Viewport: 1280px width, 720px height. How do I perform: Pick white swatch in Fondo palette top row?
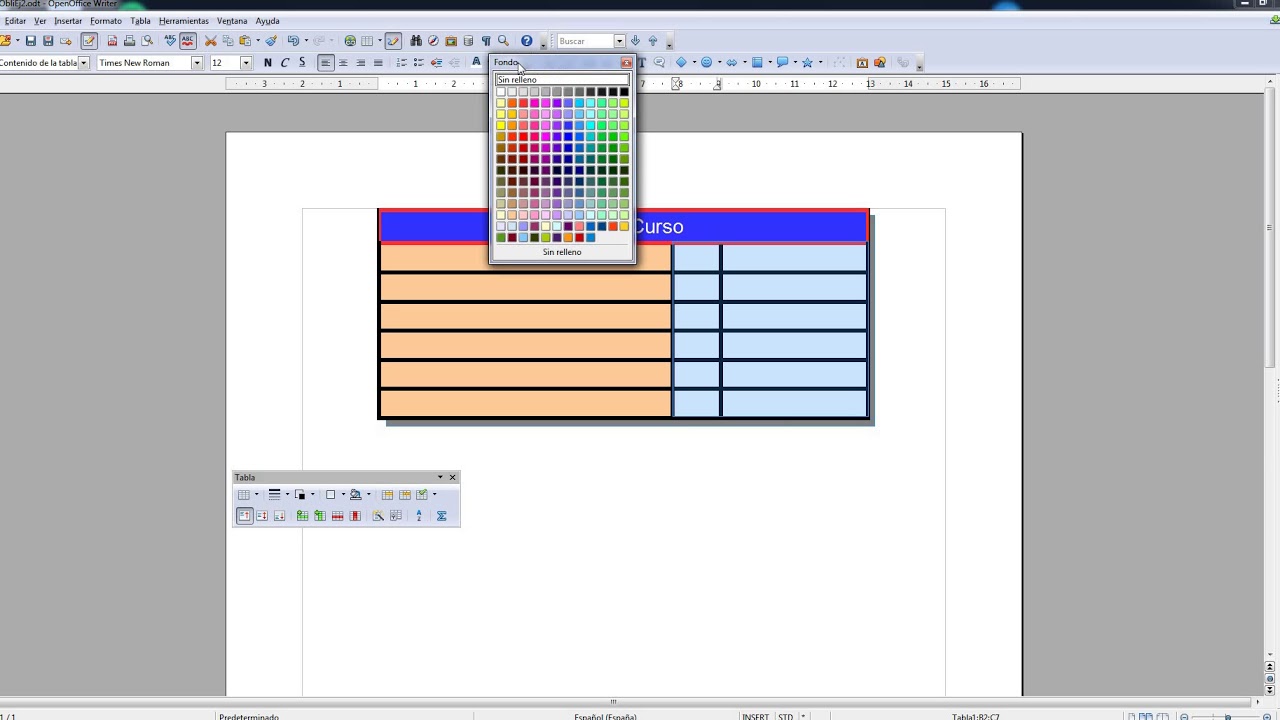tap(501, 92)
